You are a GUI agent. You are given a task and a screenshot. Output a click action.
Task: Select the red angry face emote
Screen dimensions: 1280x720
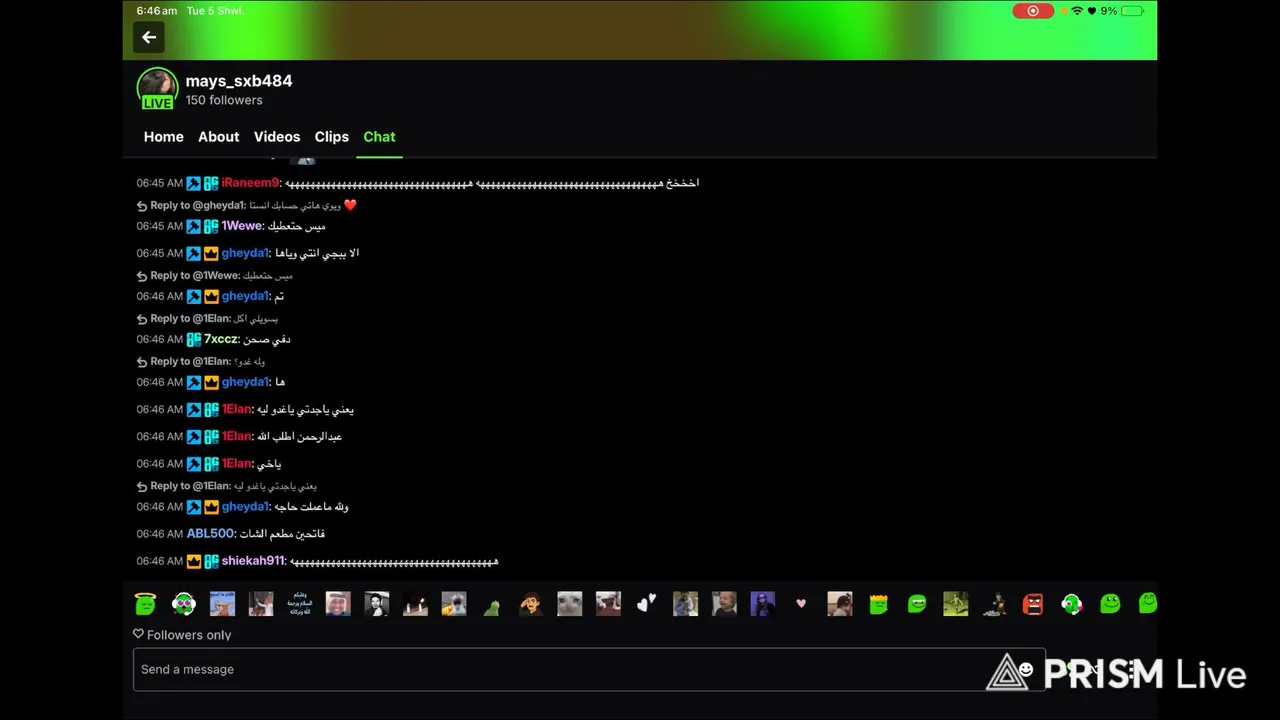[x=1033, y=603]
